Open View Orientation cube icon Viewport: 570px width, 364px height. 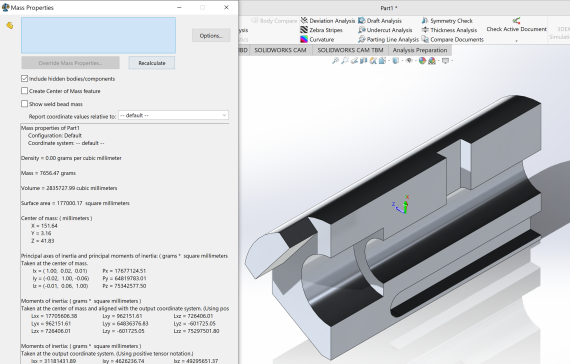pos(382,61)
